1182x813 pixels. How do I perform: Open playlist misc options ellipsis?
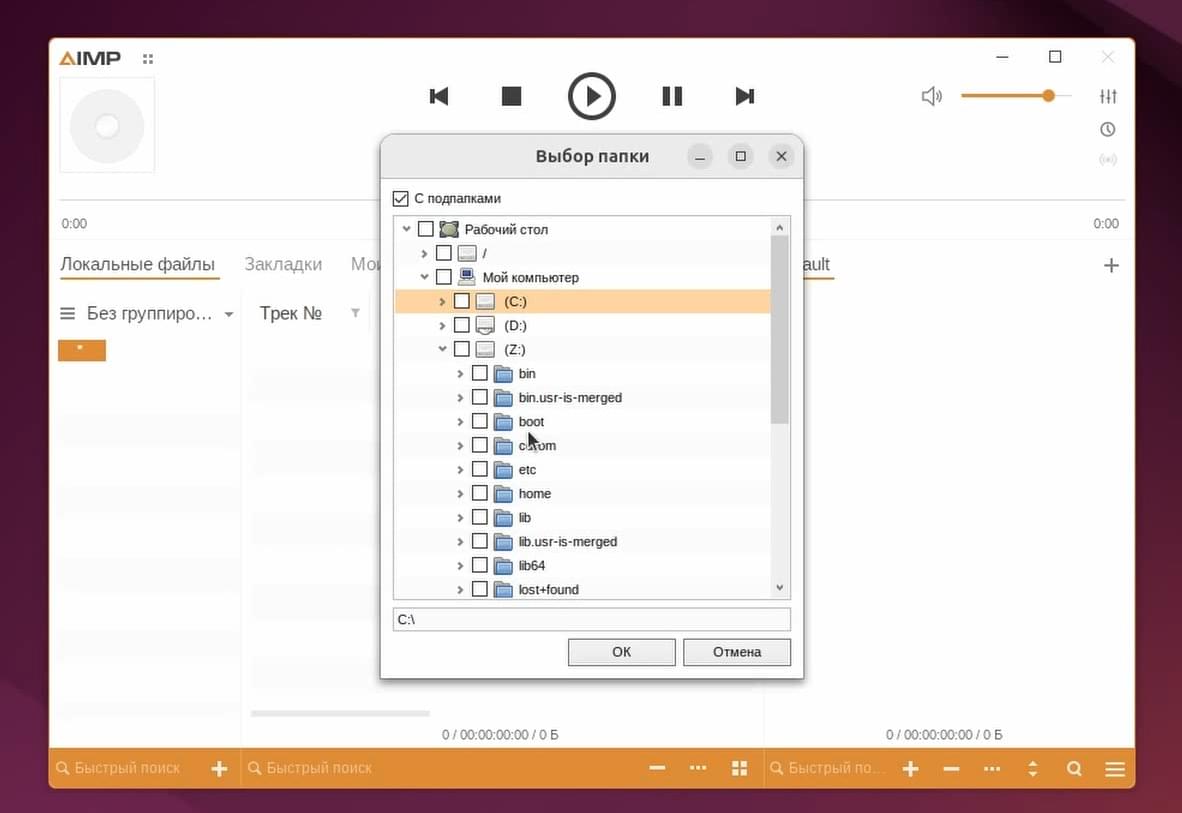point(992,769)
